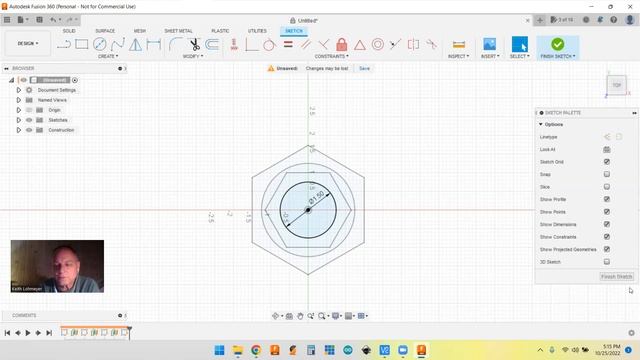Image resolution: width=640 pixels, height=360 pixels.
Task: Select the Fillet tool
Action: click(x=176, y=44)
